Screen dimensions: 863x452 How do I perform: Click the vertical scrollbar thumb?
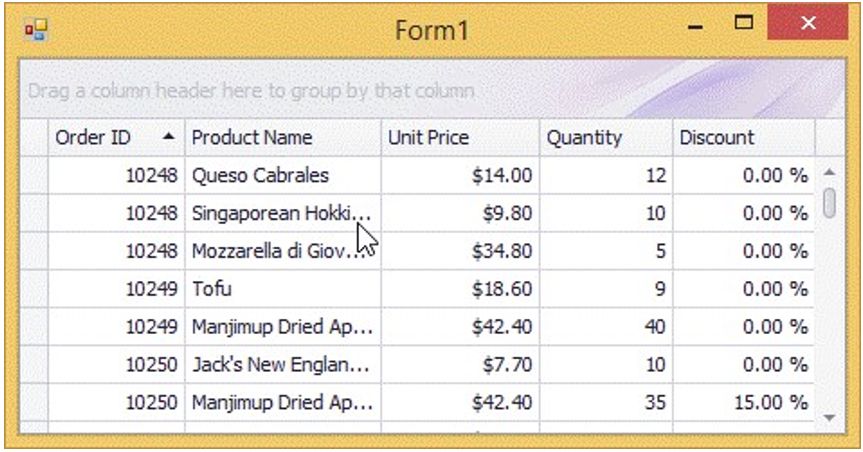pyautogui.click(x=829, y=201)
